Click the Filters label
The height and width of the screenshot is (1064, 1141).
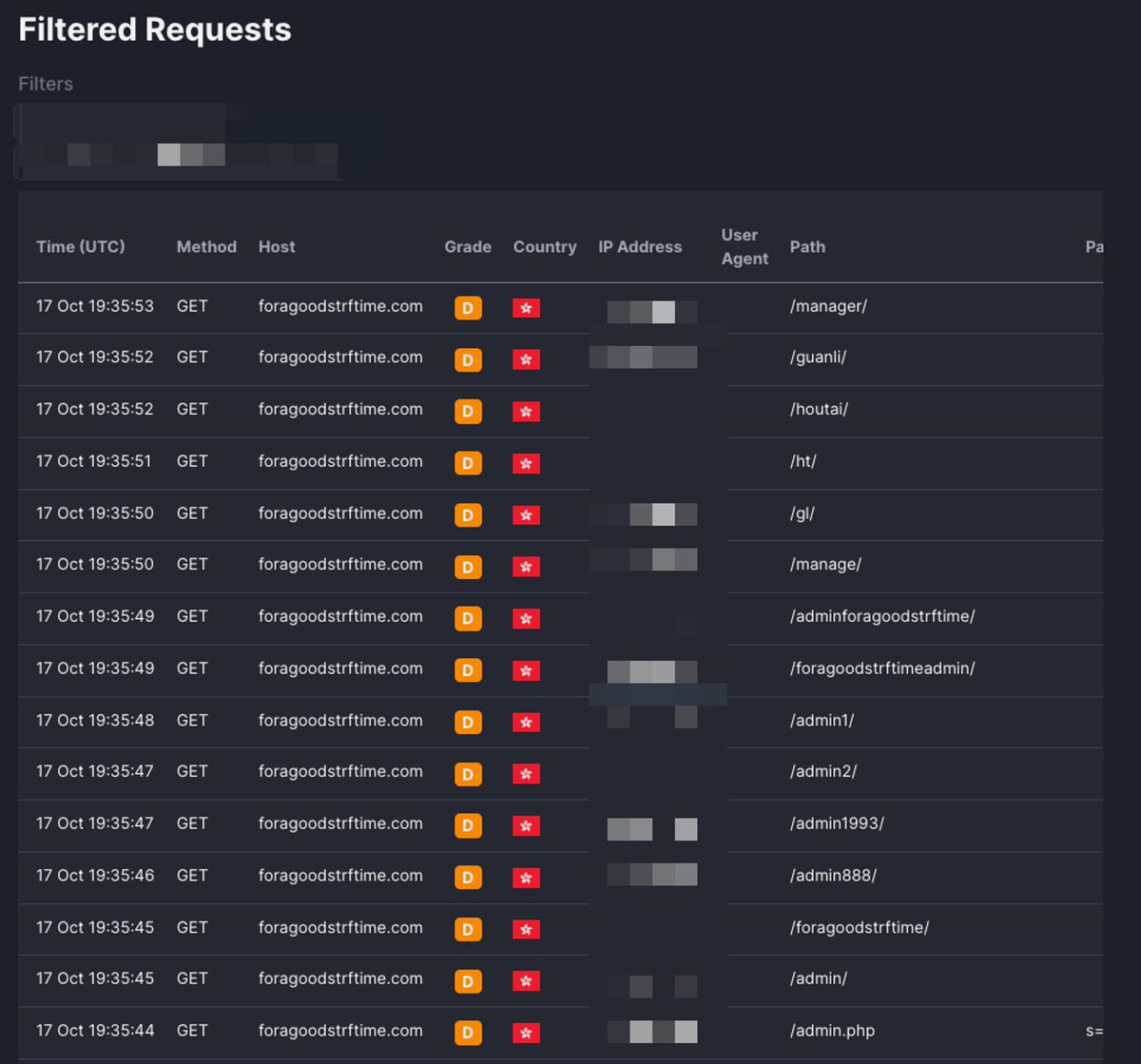(x=46, y=84)
